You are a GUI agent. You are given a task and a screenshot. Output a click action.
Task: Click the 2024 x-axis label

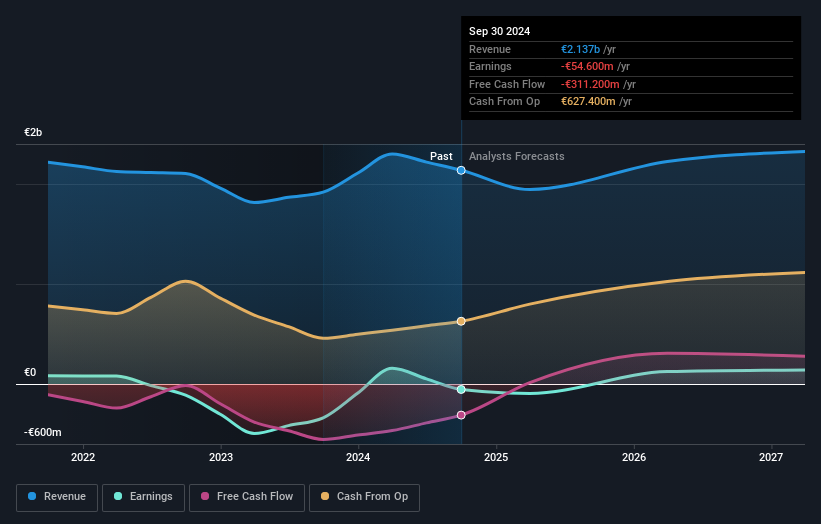pos(358,458)
